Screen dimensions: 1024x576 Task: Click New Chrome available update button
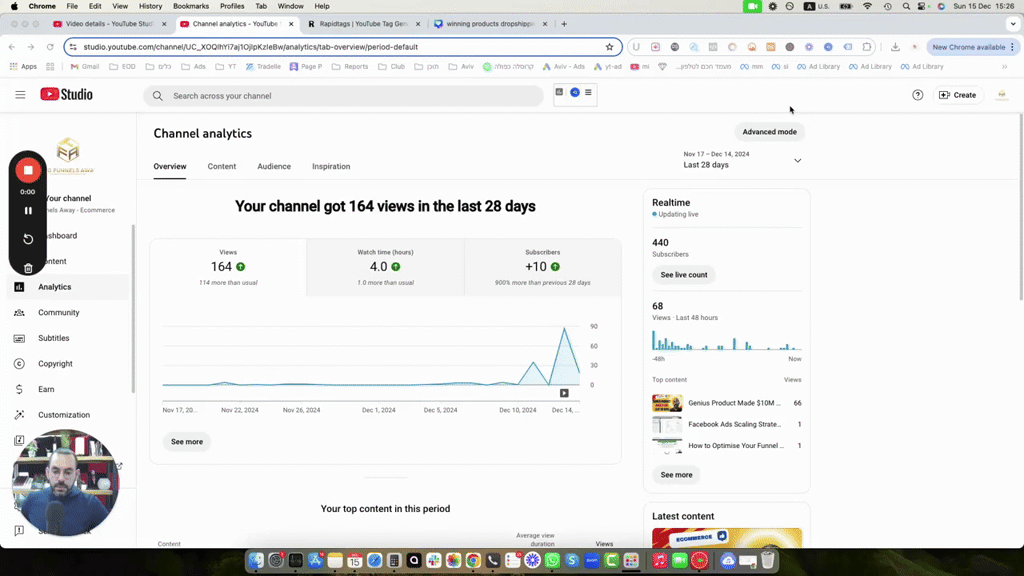973,47
